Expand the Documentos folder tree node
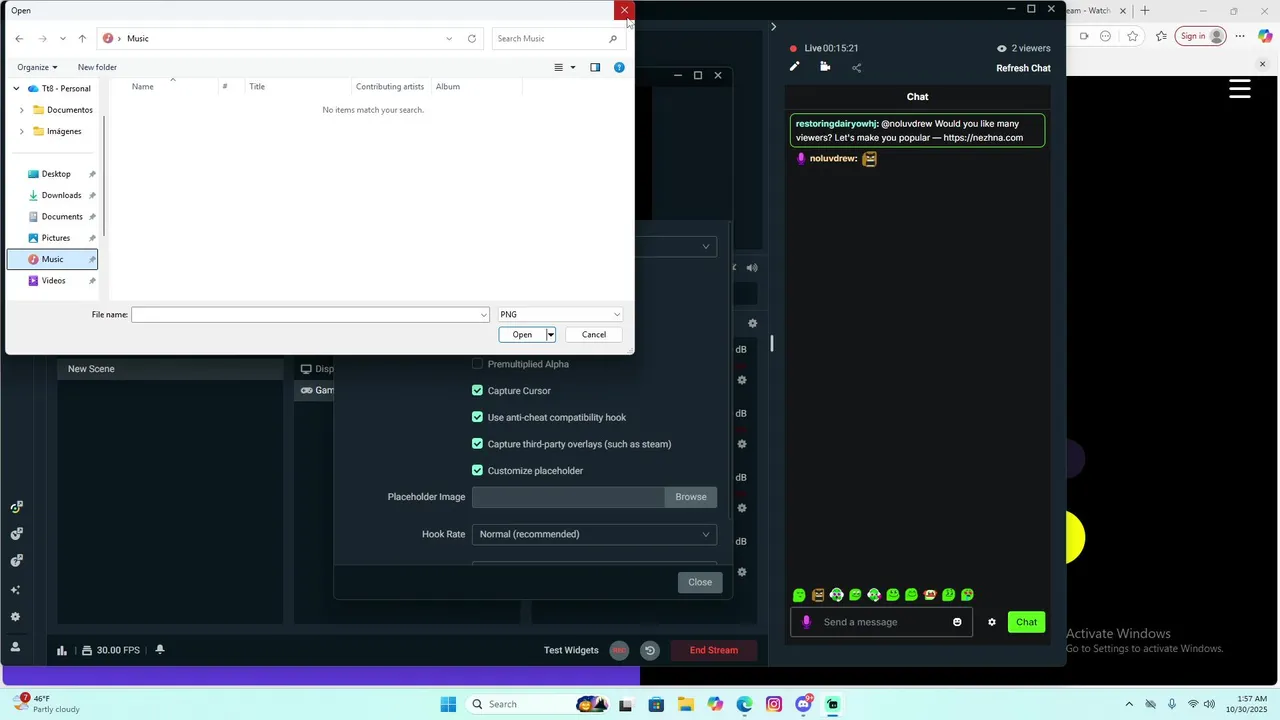This screenshot has height=720, width=1280. (22, 110)
